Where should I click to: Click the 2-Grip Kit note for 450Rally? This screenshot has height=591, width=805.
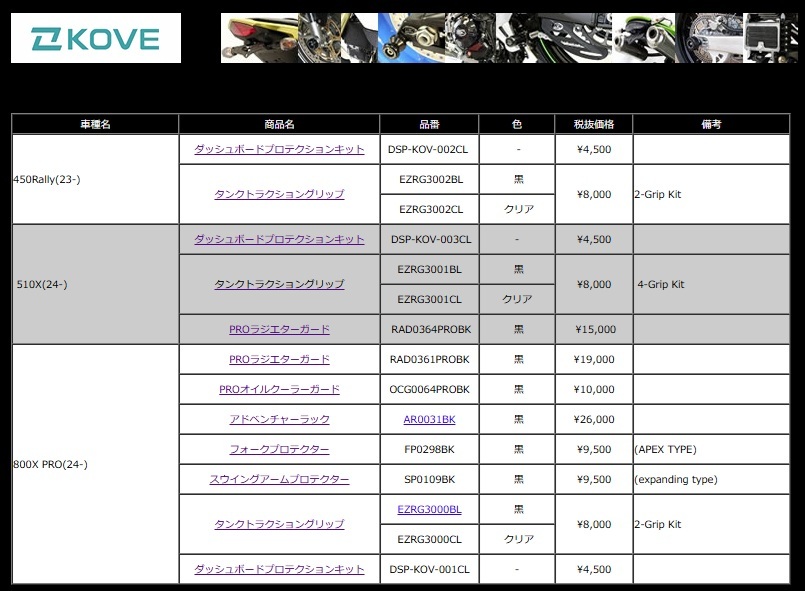tap(658, 194)
